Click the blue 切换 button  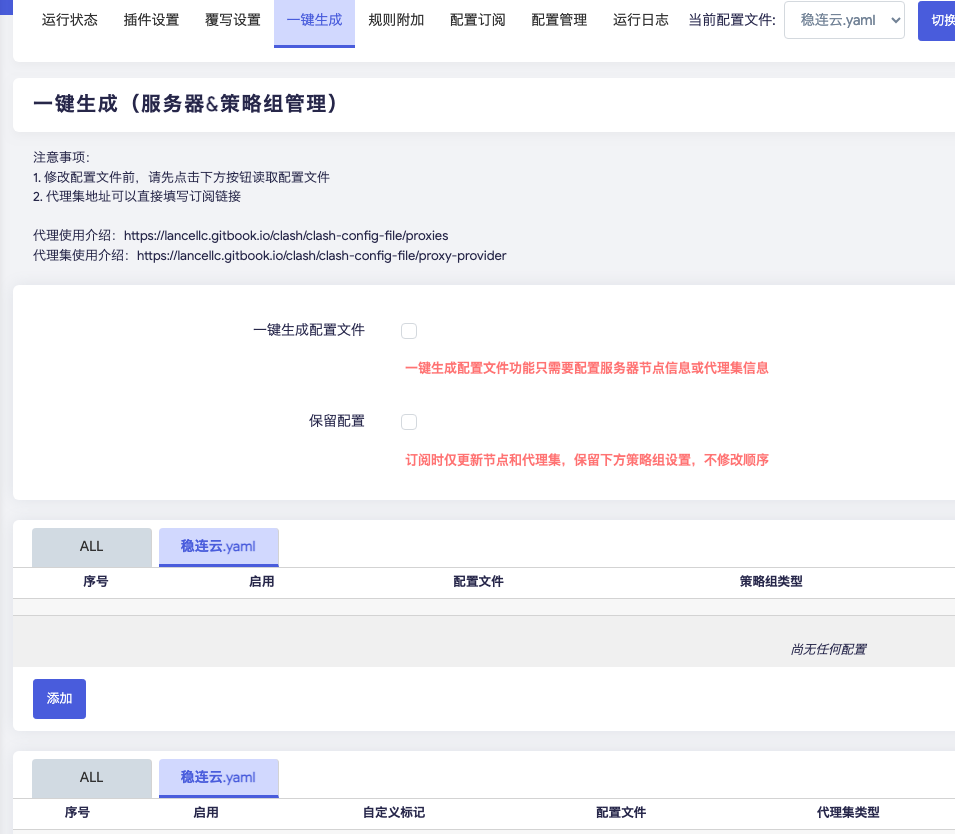938,20
